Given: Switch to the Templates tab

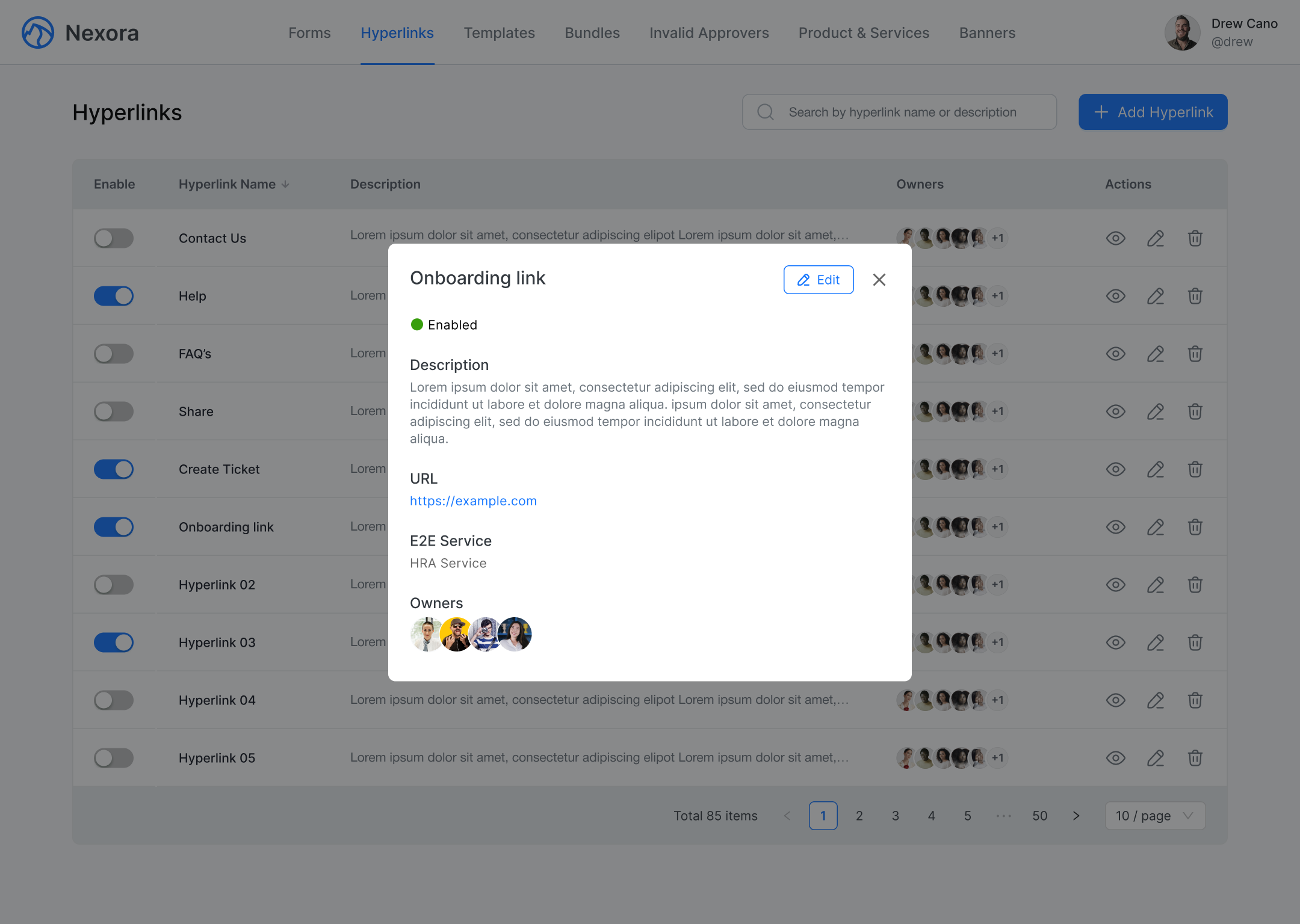Looking at the screenshot, I should (499, 32).
